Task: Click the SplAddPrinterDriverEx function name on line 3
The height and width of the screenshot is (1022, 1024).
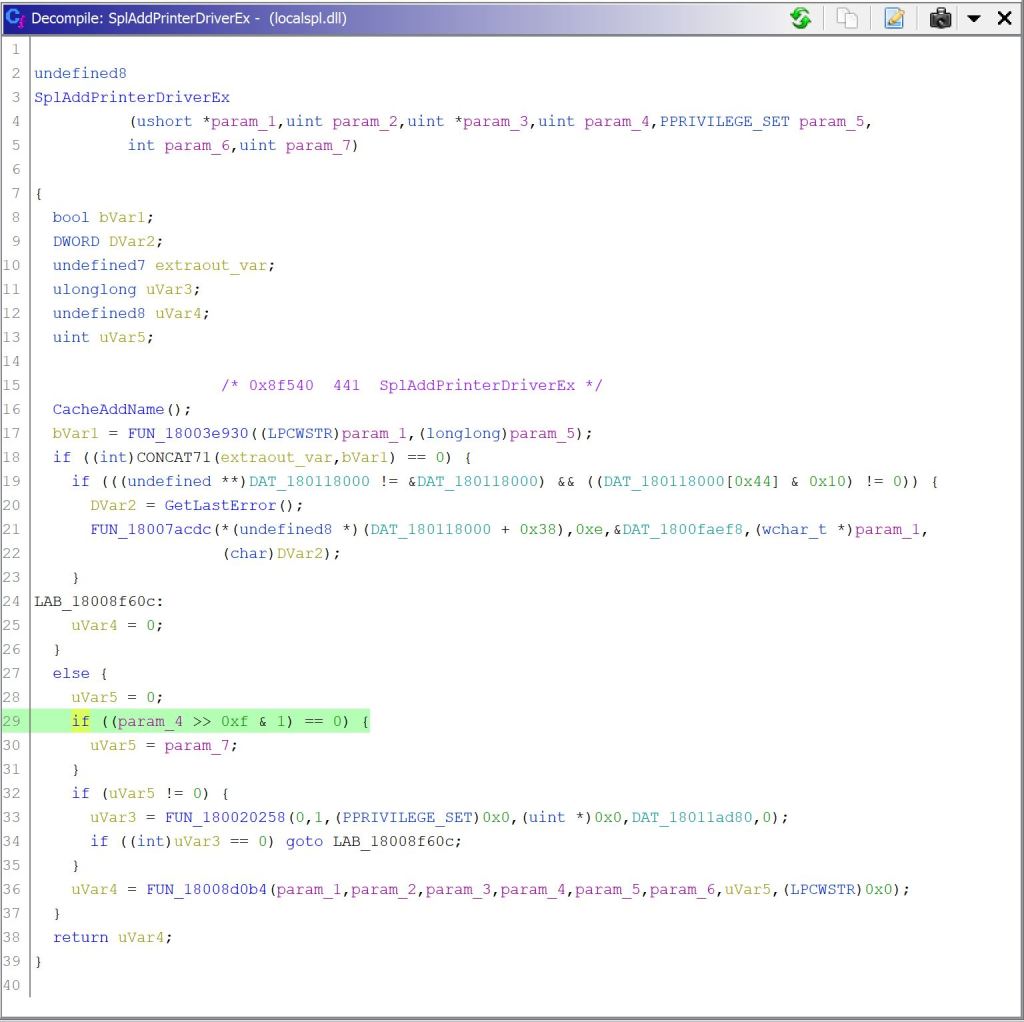Action: [132, 97]
